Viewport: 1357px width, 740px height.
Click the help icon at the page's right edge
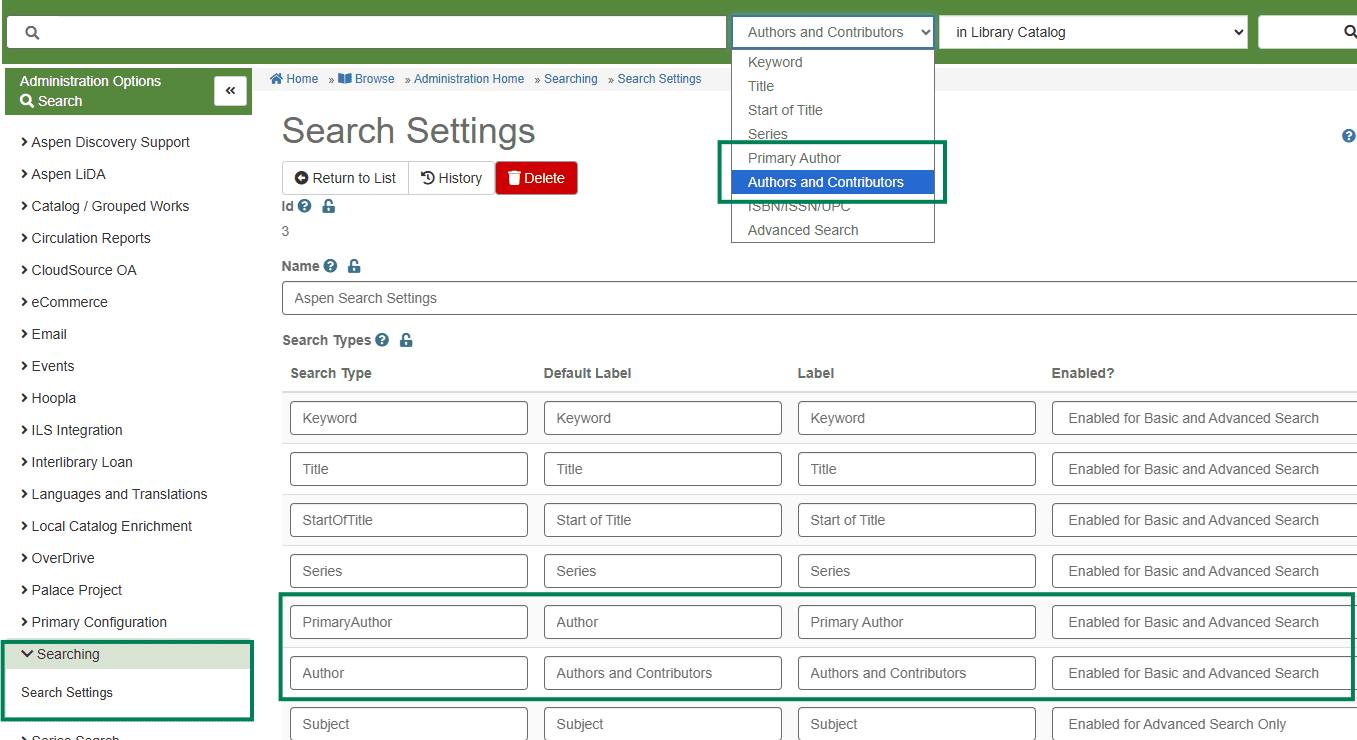click(x=1348, y=136)
